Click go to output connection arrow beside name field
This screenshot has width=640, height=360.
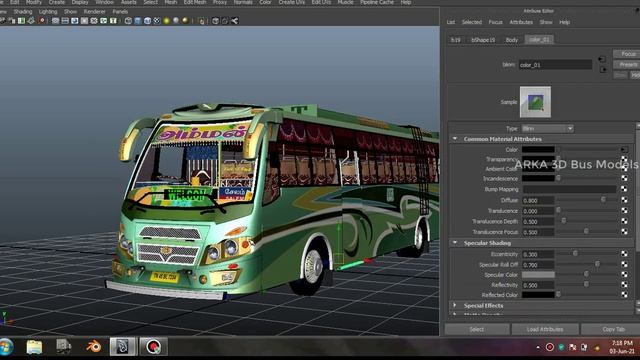point(603,69)
